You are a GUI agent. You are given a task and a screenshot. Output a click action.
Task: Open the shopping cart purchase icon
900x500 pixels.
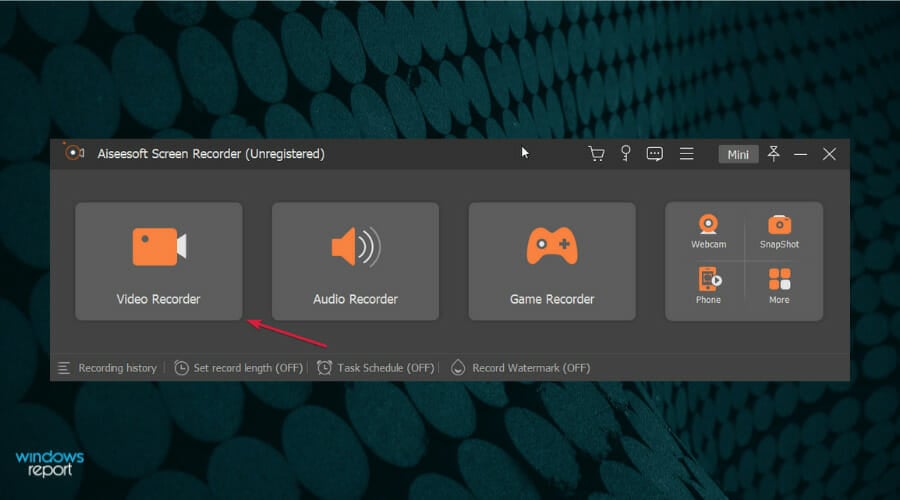[x=596, y=154]
